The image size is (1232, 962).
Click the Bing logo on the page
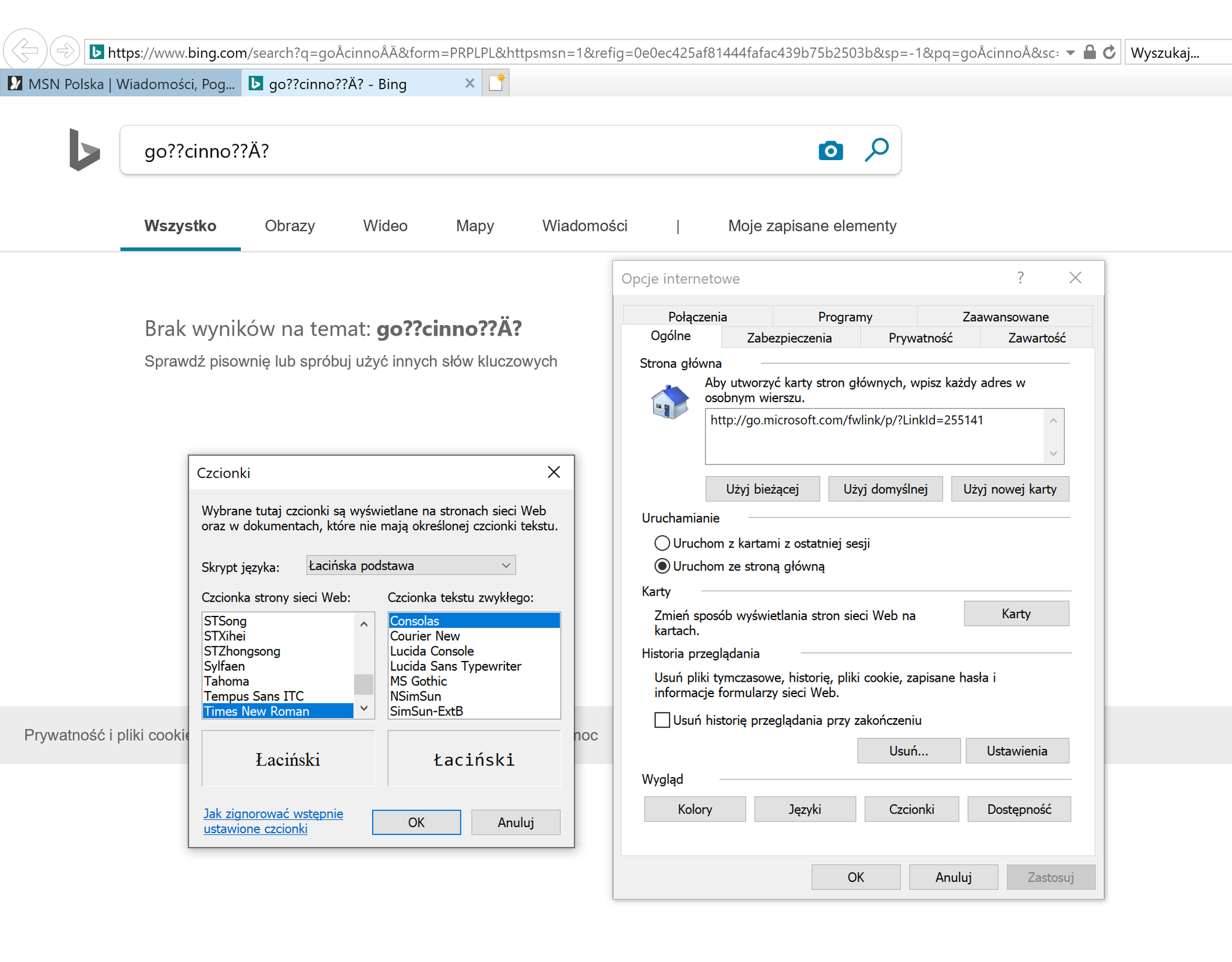[84, 150]
